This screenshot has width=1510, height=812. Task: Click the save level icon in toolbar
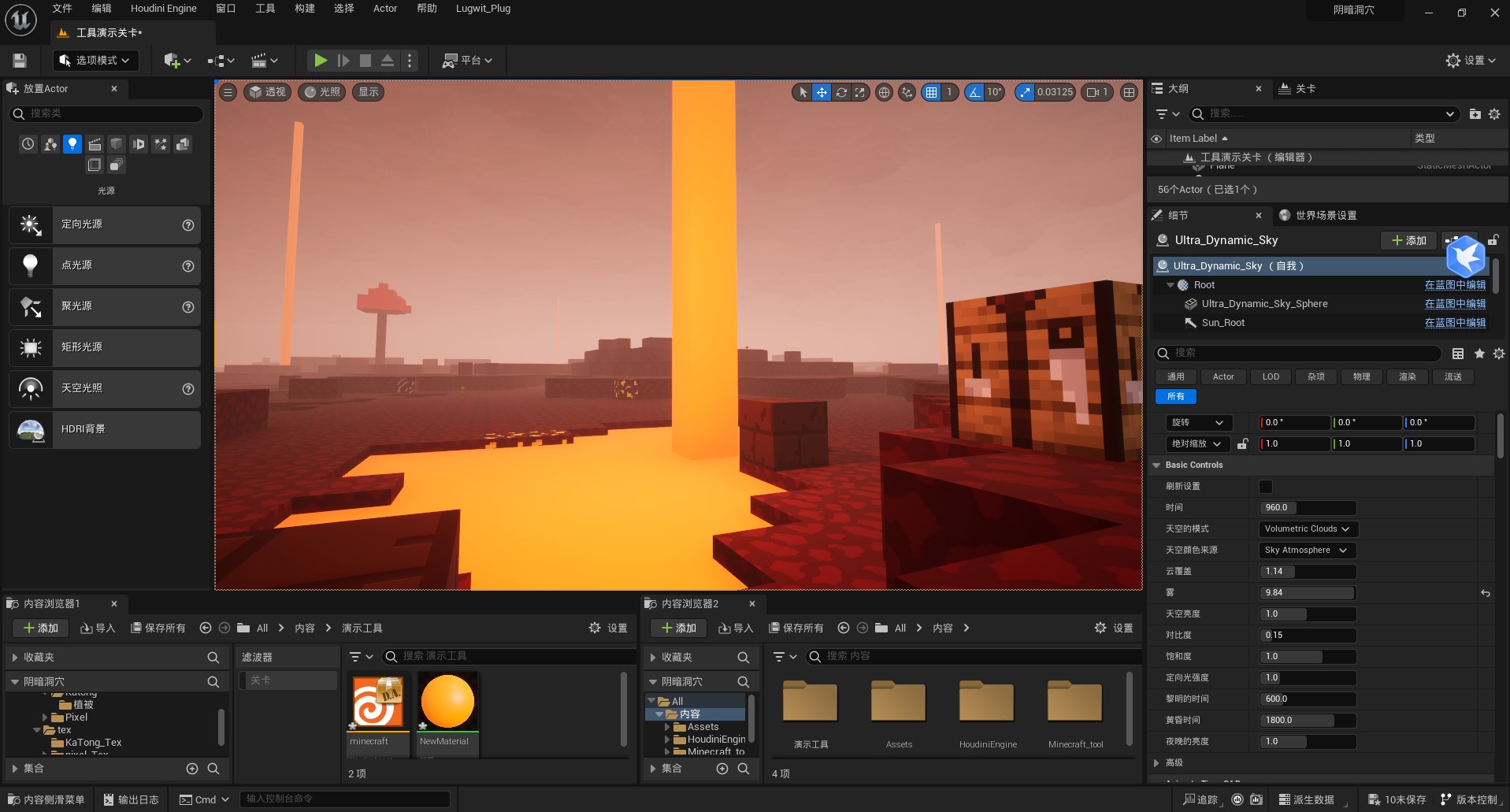pyautogui.click(x=20, y=61)
